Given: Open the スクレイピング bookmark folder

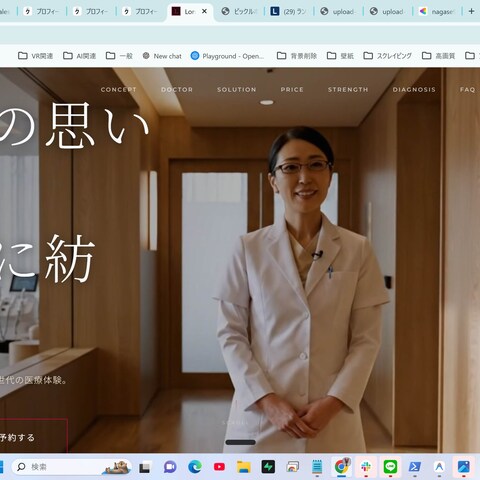Looking at the screenshot, I should 388,56.
